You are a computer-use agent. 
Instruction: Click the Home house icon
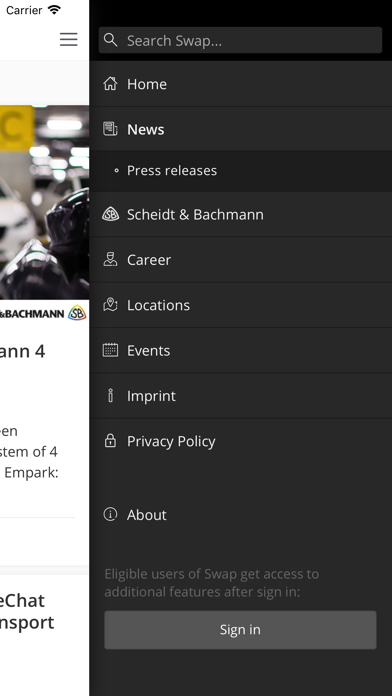110,83
